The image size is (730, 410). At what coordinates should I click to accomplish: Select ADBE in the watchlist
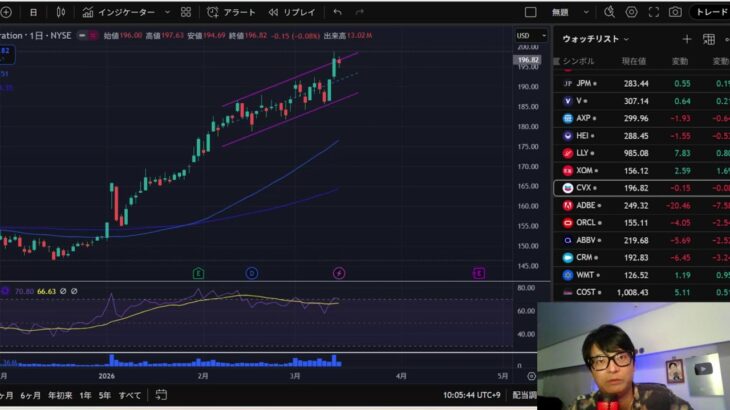tap(587, 205)
